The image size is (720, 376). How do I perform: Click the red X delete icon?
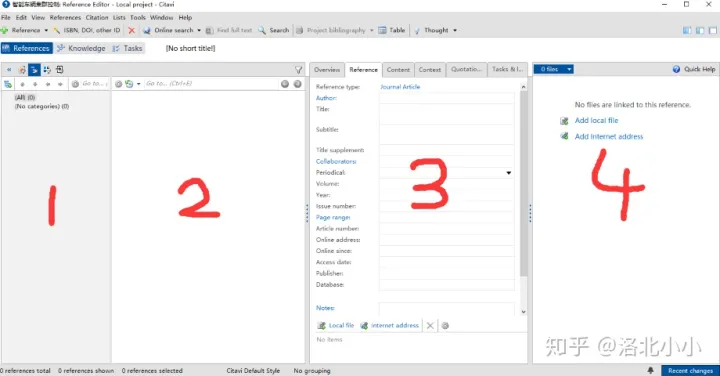point(132,30)
